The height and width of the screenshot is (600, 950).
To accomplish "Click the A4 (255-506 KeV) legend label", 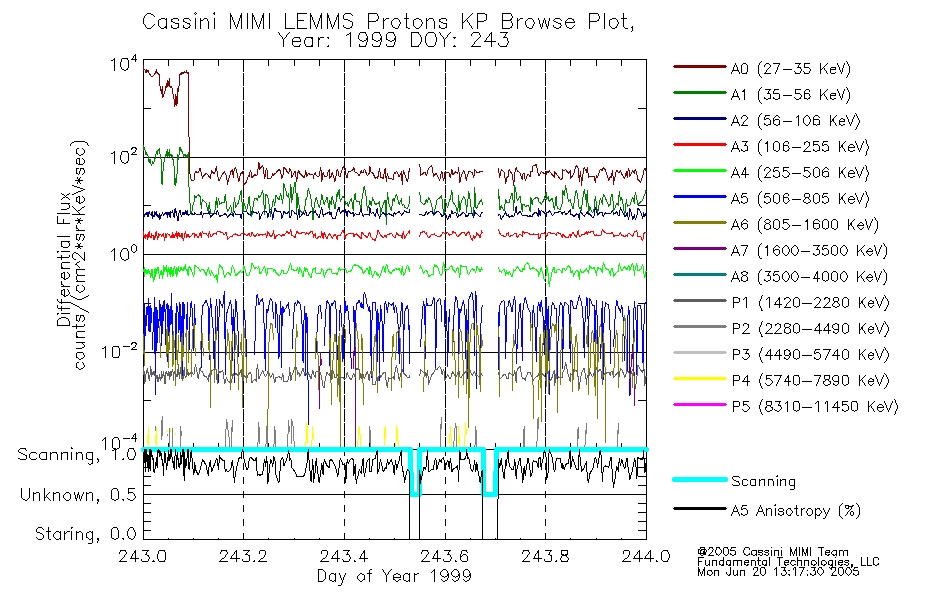I will coord(800,173).
